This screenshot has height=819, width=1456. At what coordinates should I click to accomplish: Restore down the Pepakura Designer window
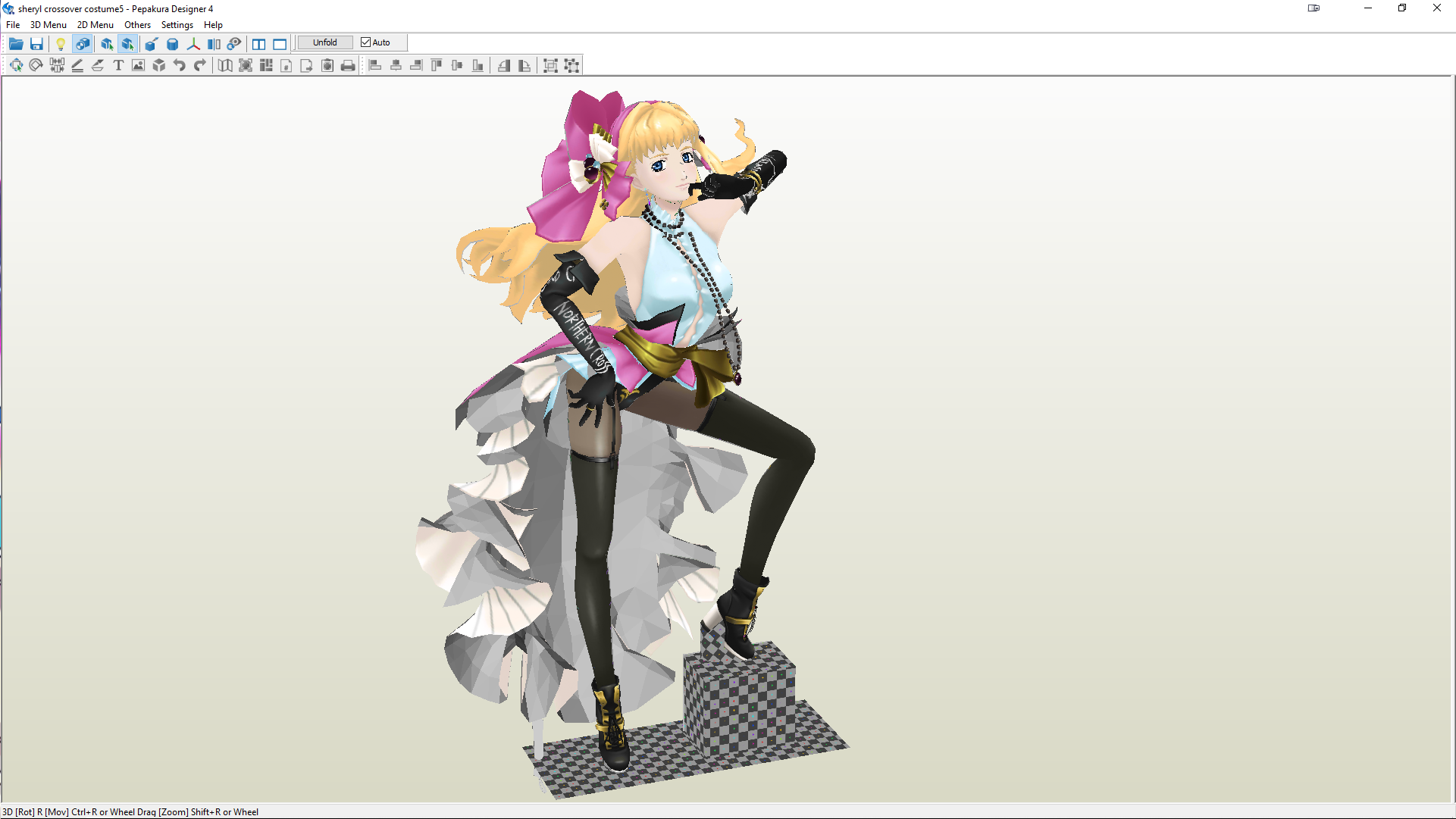pos(1402,8)
